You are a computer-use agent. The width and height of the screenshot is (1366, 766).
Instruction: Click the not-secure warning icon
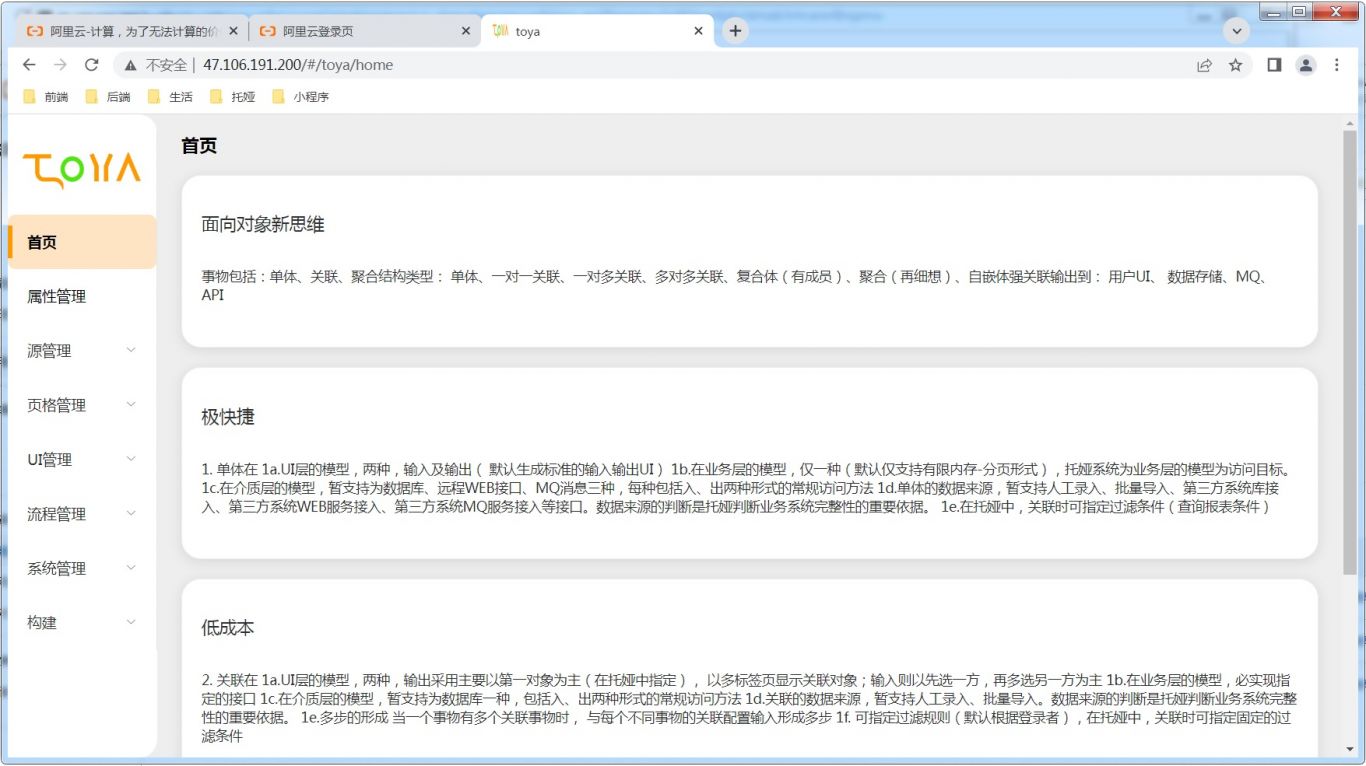130,65
